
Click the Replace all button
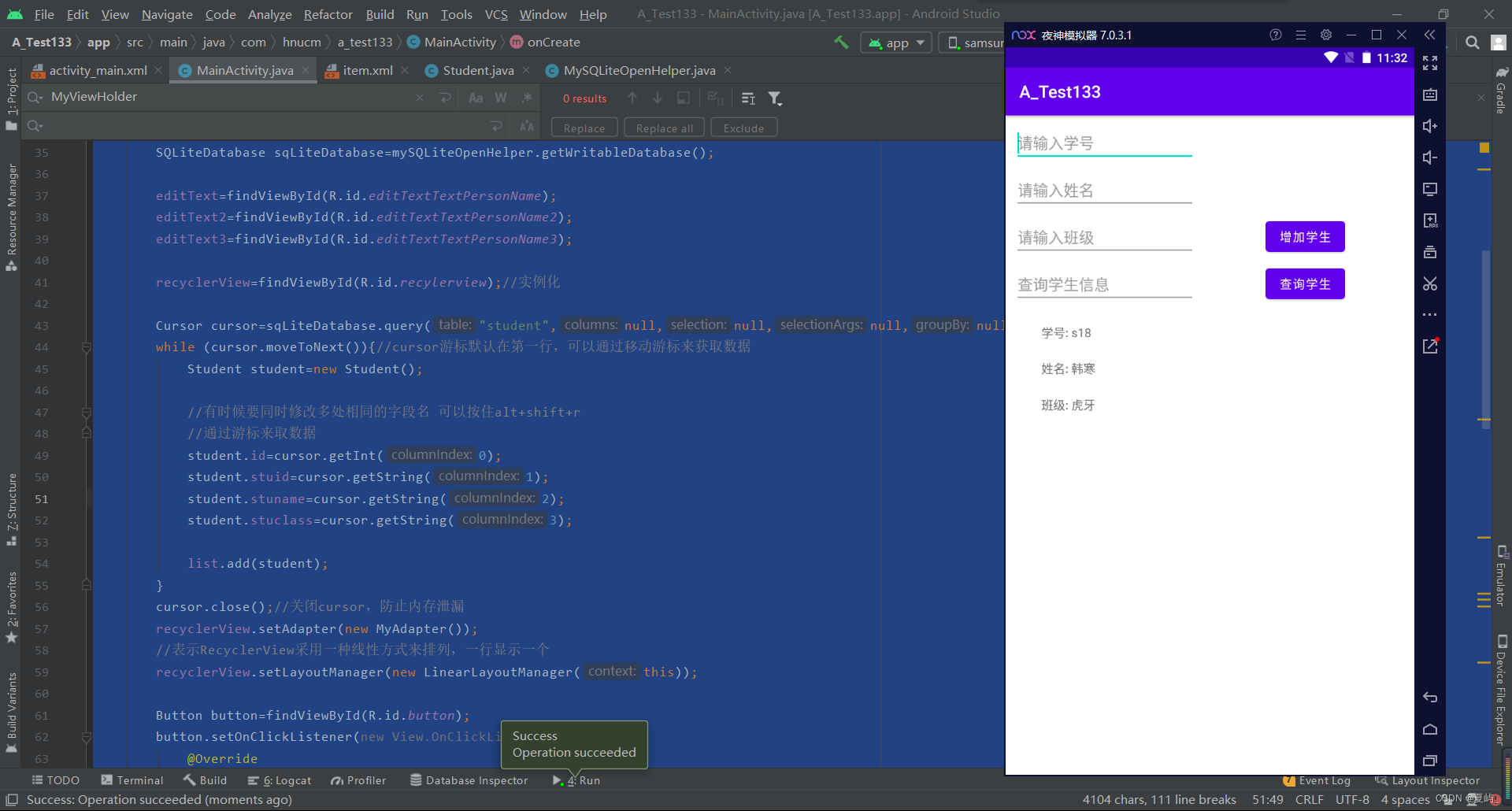[x=664, y=128]
